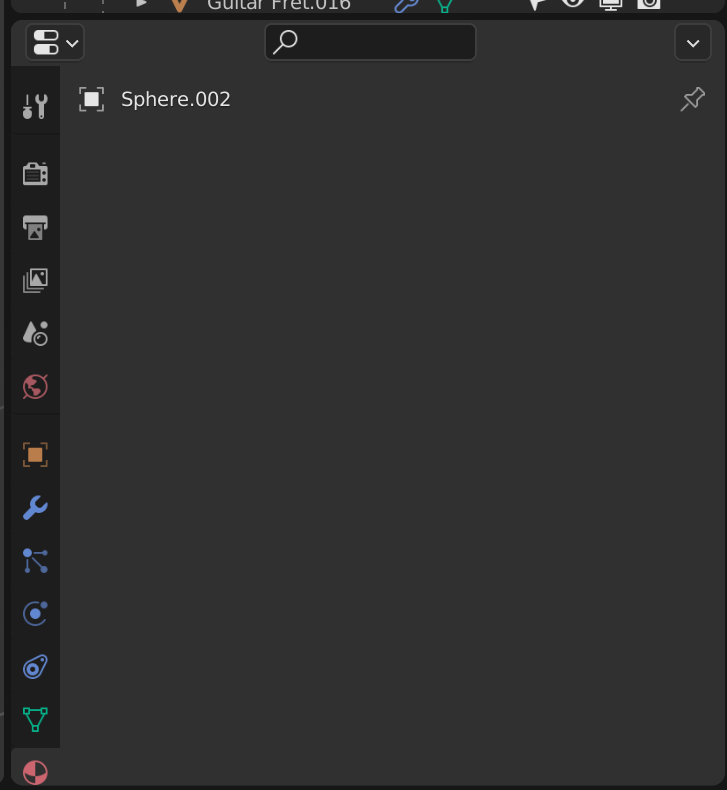Toggle the pin for Sphere.002 context
Screen dimensions: 727x790
693,99
